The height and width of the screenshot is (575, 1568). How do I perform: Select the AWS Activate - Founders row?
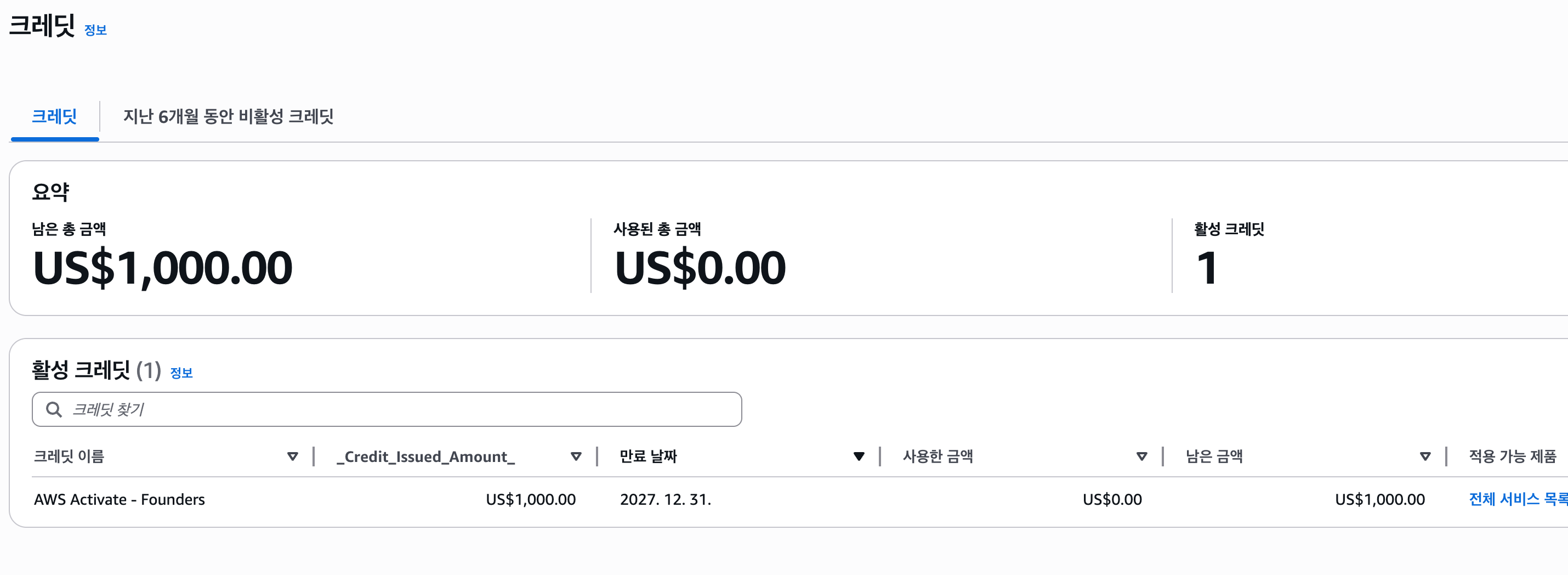120,499
